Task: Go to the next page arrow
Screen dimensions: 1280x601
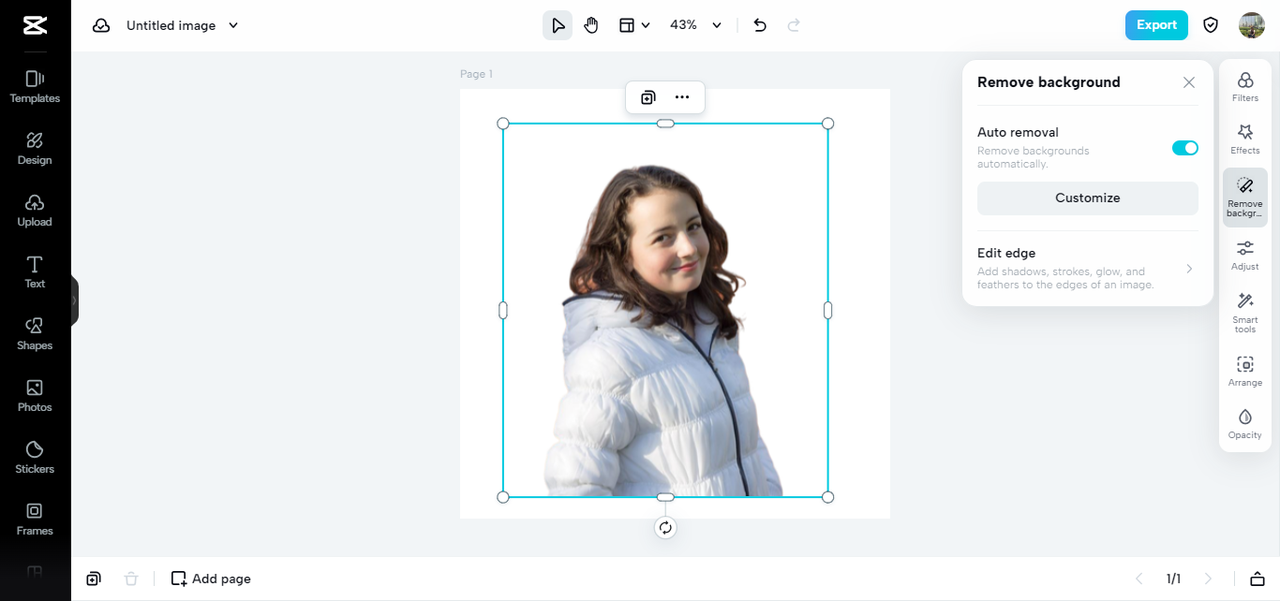Action: coord(1208,579)
